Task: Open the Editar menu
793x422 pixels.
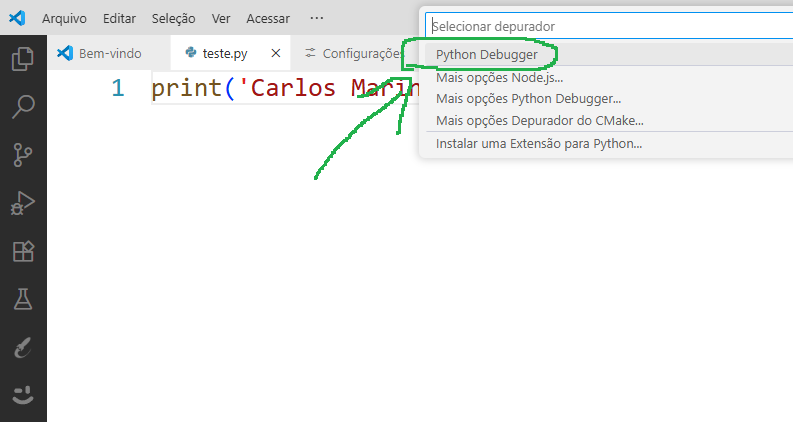Action: (x=119, y=18)
